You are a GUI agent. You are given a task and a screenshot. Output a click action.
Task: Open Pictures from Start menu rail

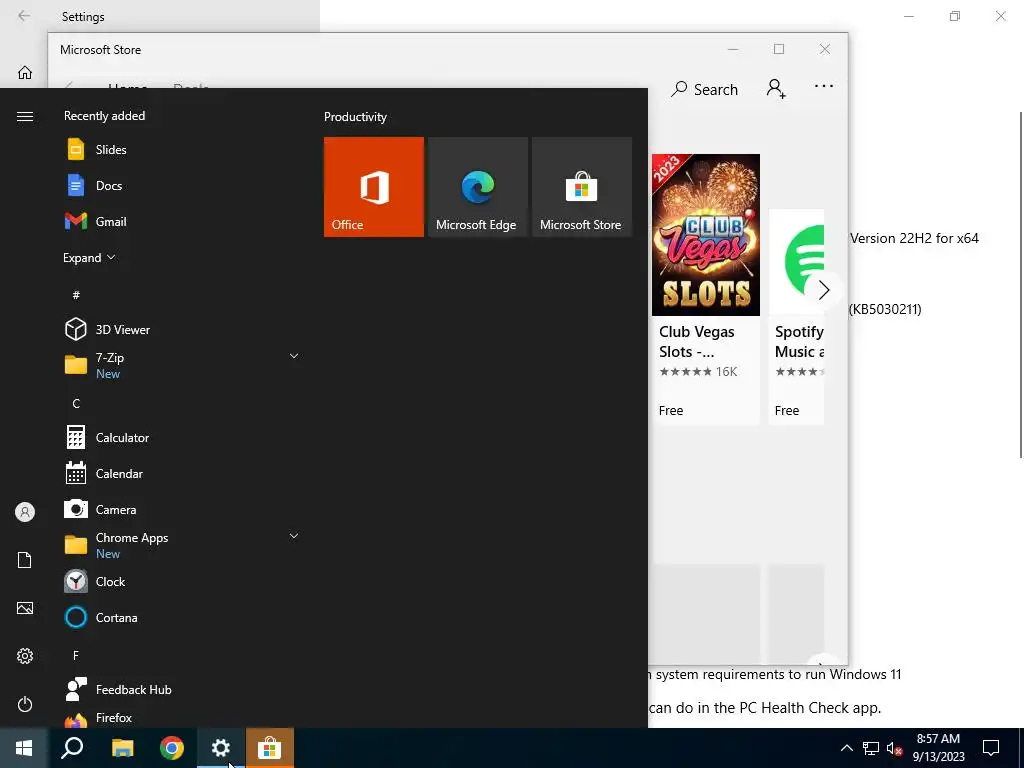coord(25,608)
